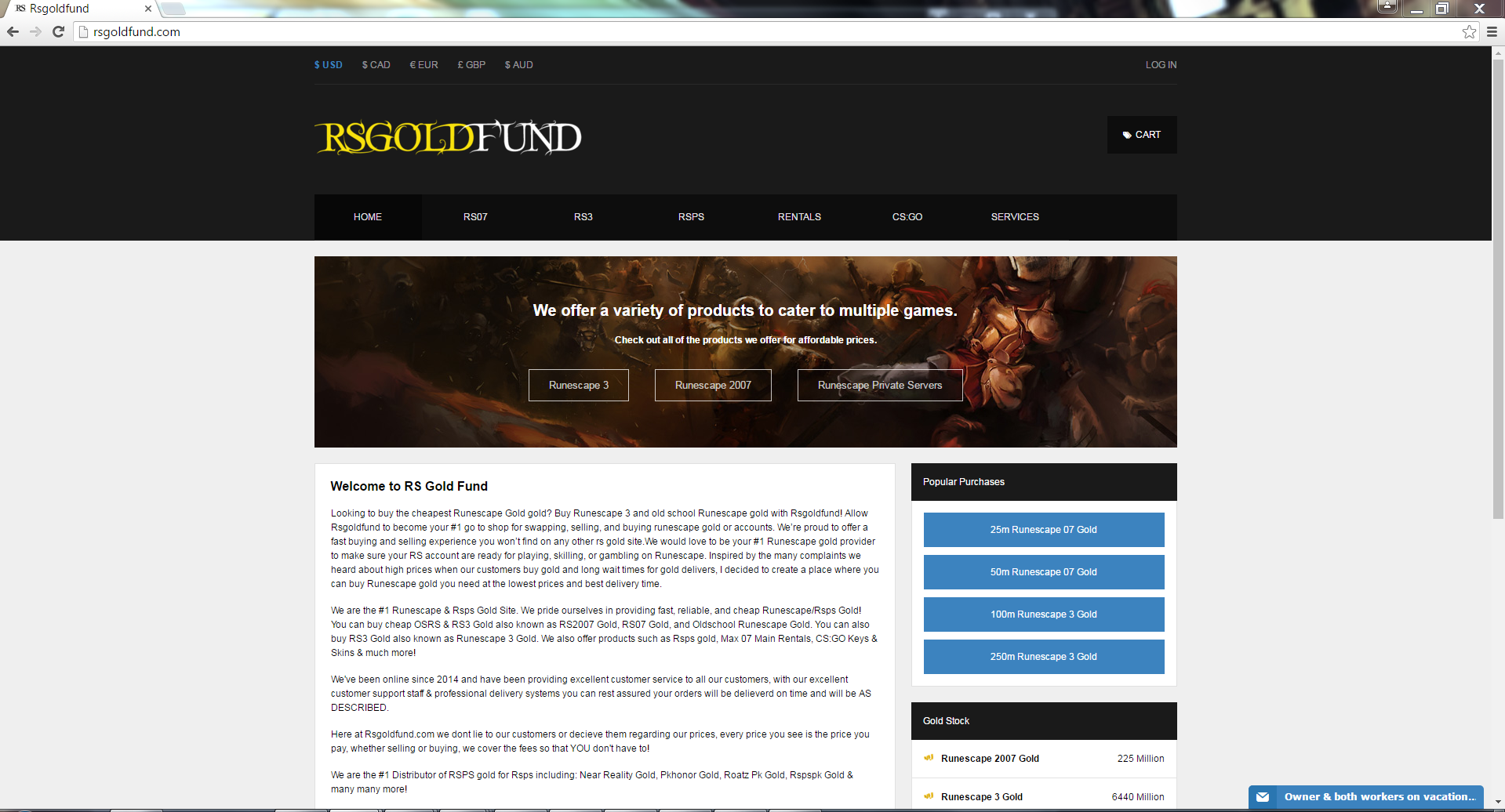Open the shopping CART
1505x812 pixels.
pos(1142,135)
